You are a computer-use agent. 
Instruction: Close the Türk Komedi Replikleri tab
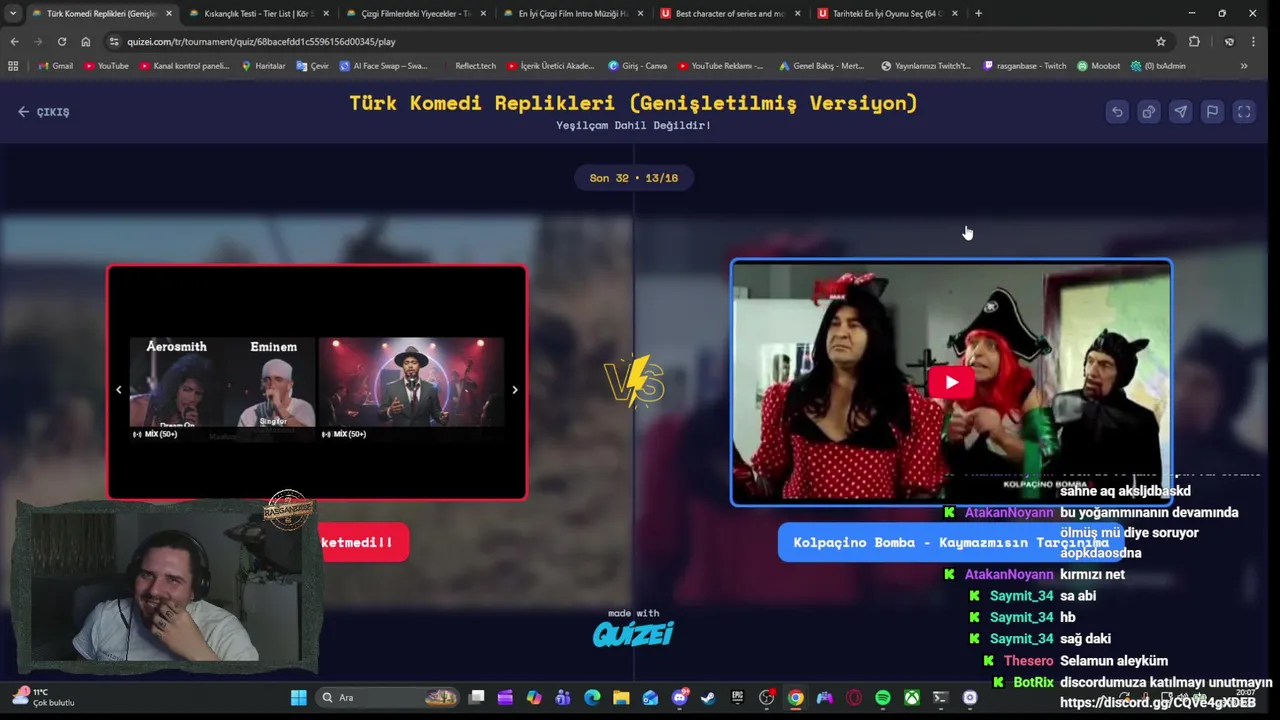[x=168, y=13]
